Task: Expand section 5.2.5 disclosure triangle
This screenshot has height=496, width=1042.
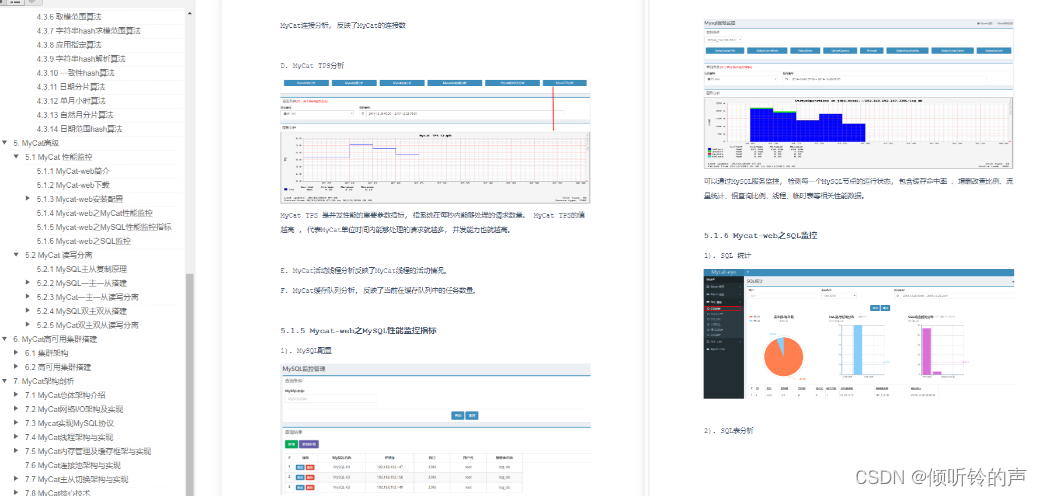Action: (28, 324)
